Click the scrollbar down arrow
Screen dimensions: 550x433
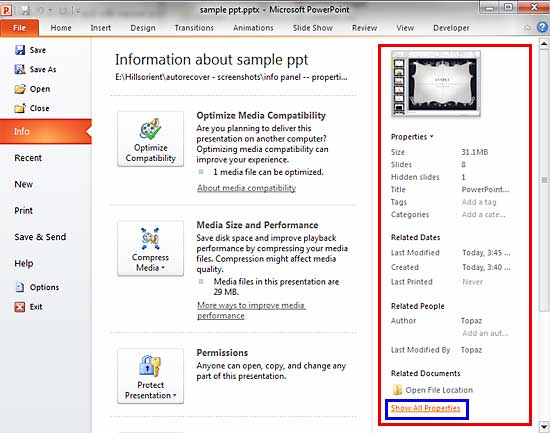coord(544,427)
